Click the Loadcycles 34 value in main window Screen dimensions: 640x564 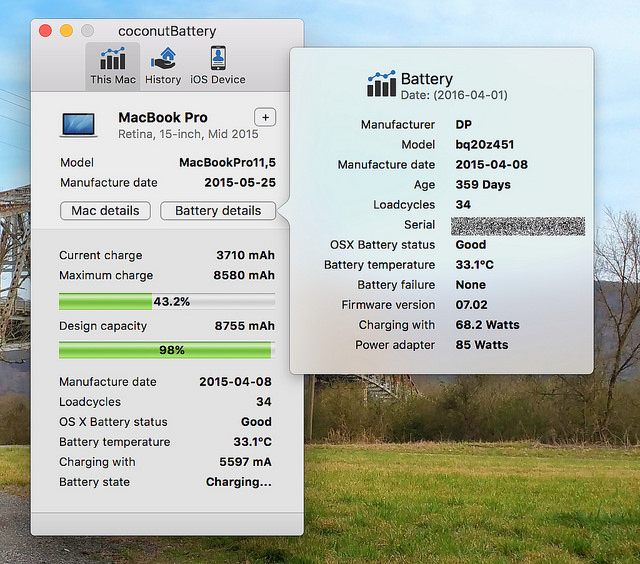click(264, 402)
